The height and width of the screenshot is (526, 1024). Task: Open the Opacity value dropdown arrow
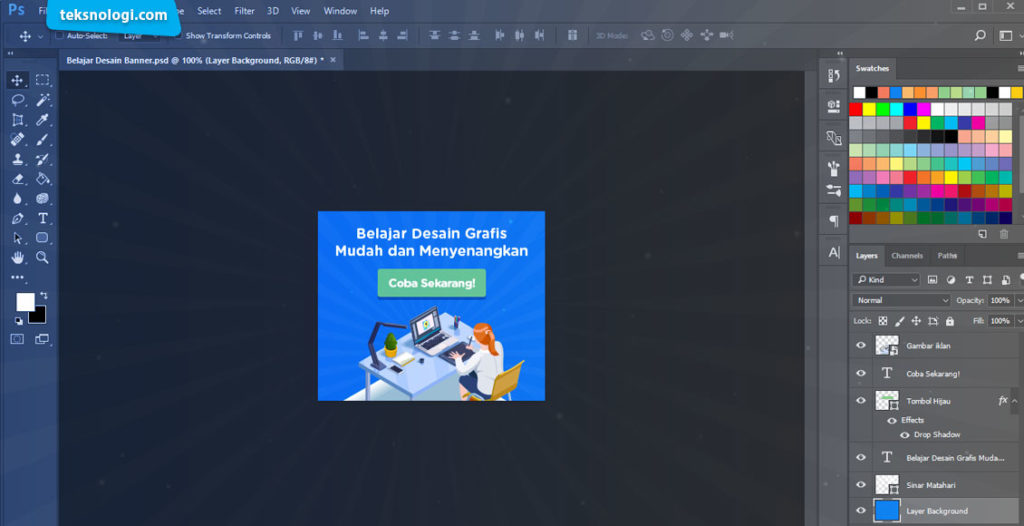(x=1019, y=301)
